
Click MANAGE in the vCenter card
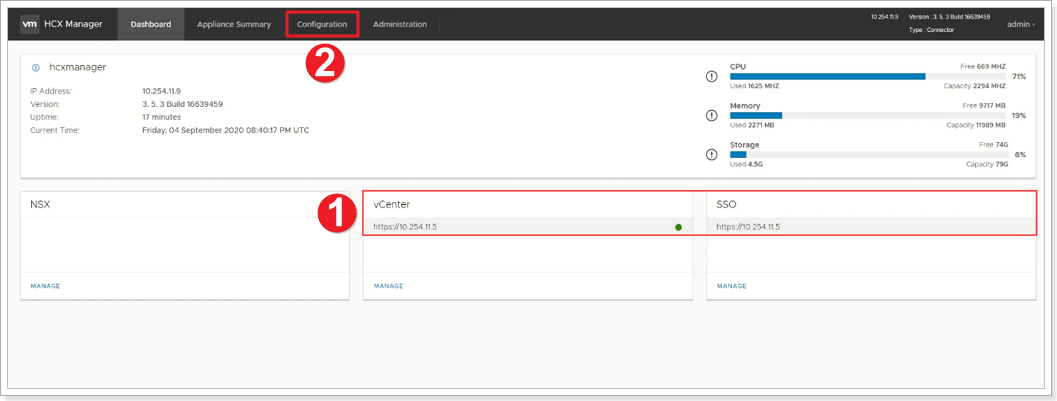point(388,286)
